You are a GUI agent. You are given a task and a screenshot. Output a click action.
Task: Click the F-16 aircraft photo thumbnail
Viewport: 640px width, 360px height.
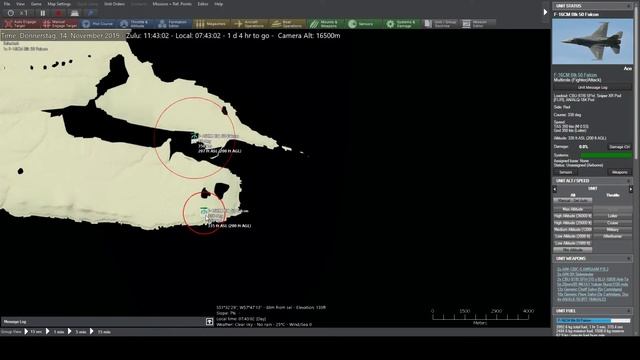[x=592, y=41]
